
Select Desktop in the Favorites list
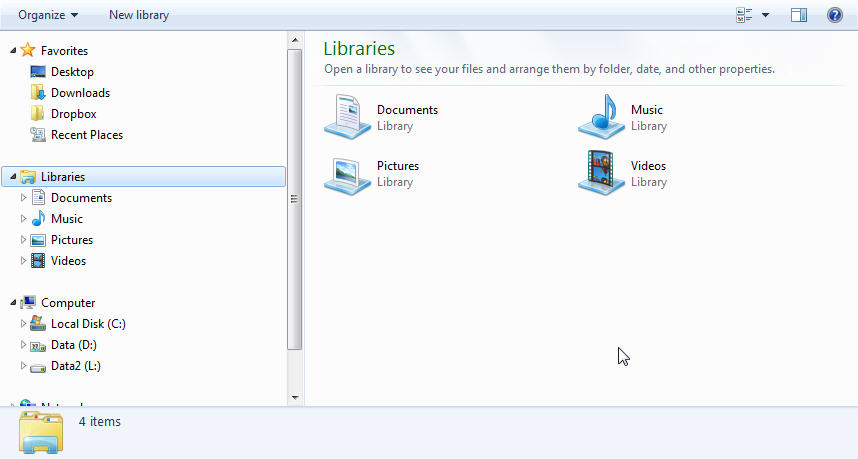72,72
